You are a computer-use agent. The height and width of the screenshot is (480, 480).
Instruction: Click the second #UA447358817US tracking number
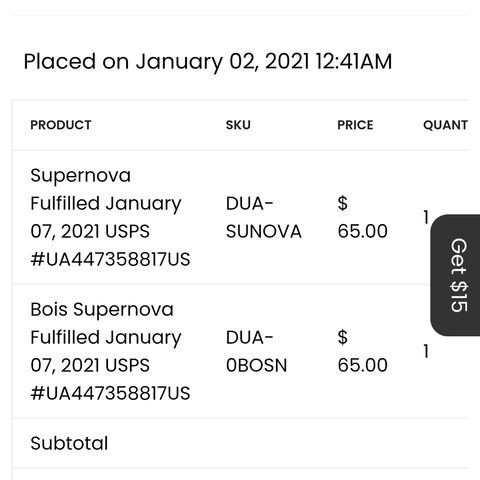110,393
